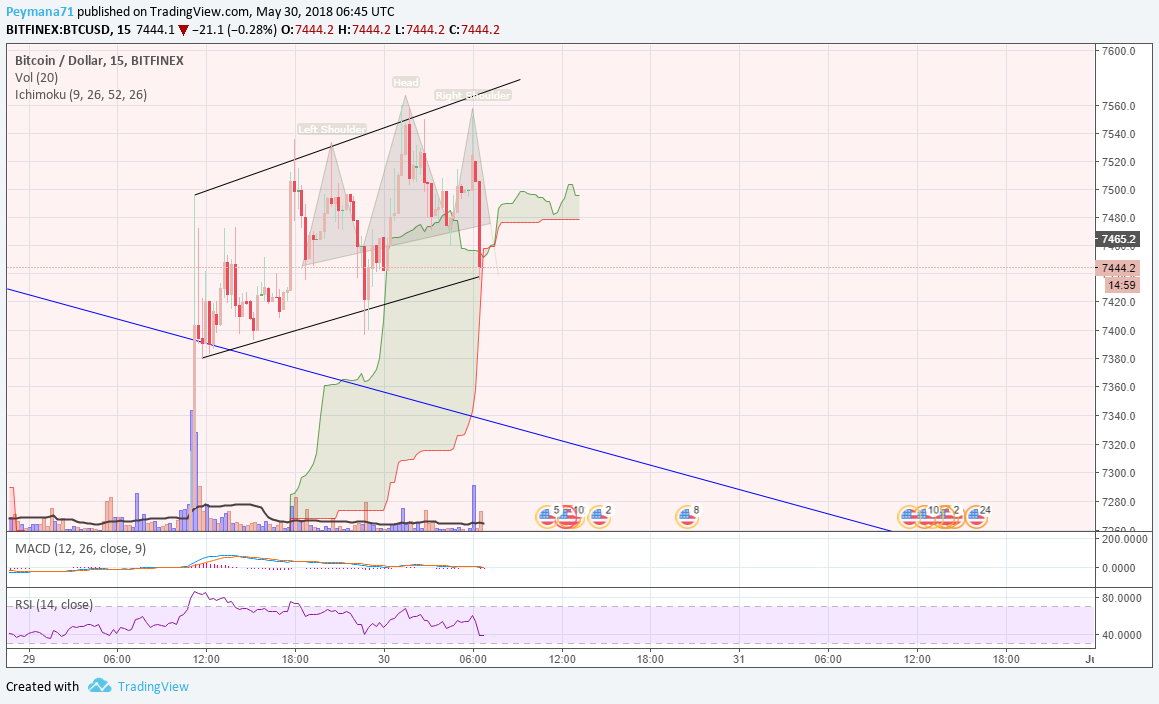Click date label 30 on time axis
Image resolution: width=1159 pixels, height=704 pixels.
coord(384,659)
